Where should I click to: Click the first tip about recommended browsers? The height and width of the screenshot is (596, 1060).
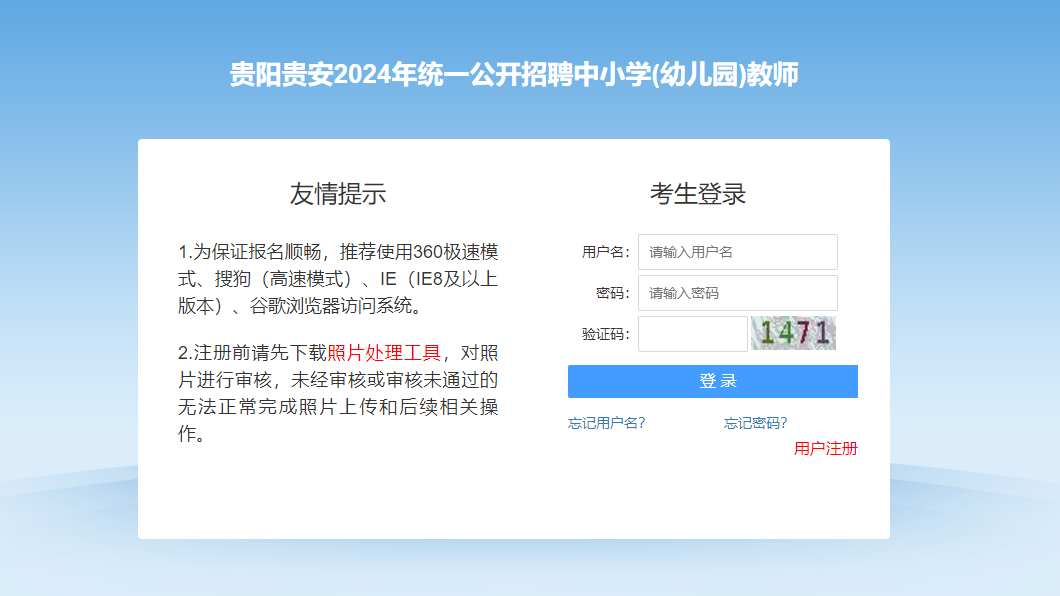click(x=338, y=279)
